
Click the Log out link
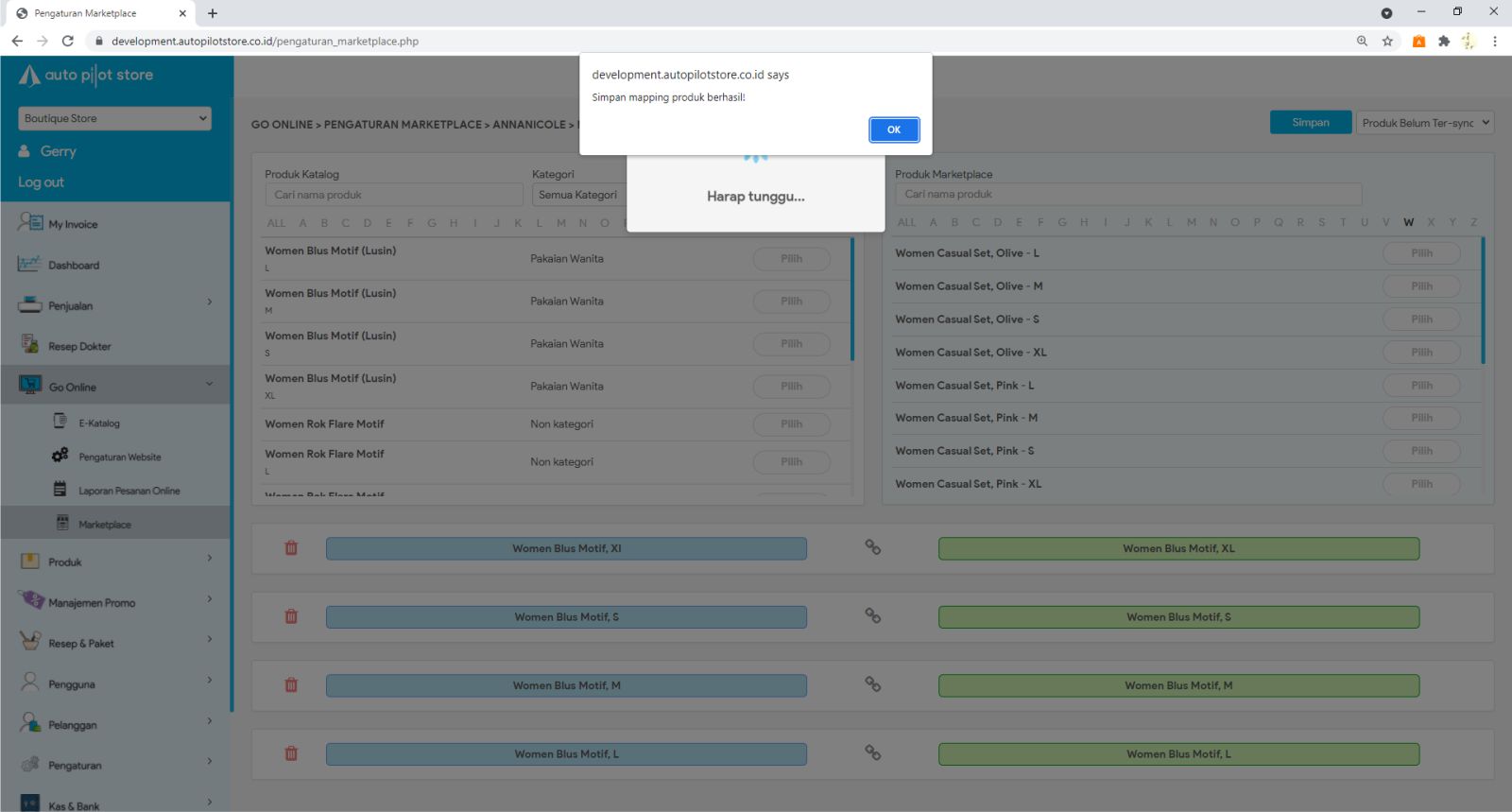click(42, 182)
